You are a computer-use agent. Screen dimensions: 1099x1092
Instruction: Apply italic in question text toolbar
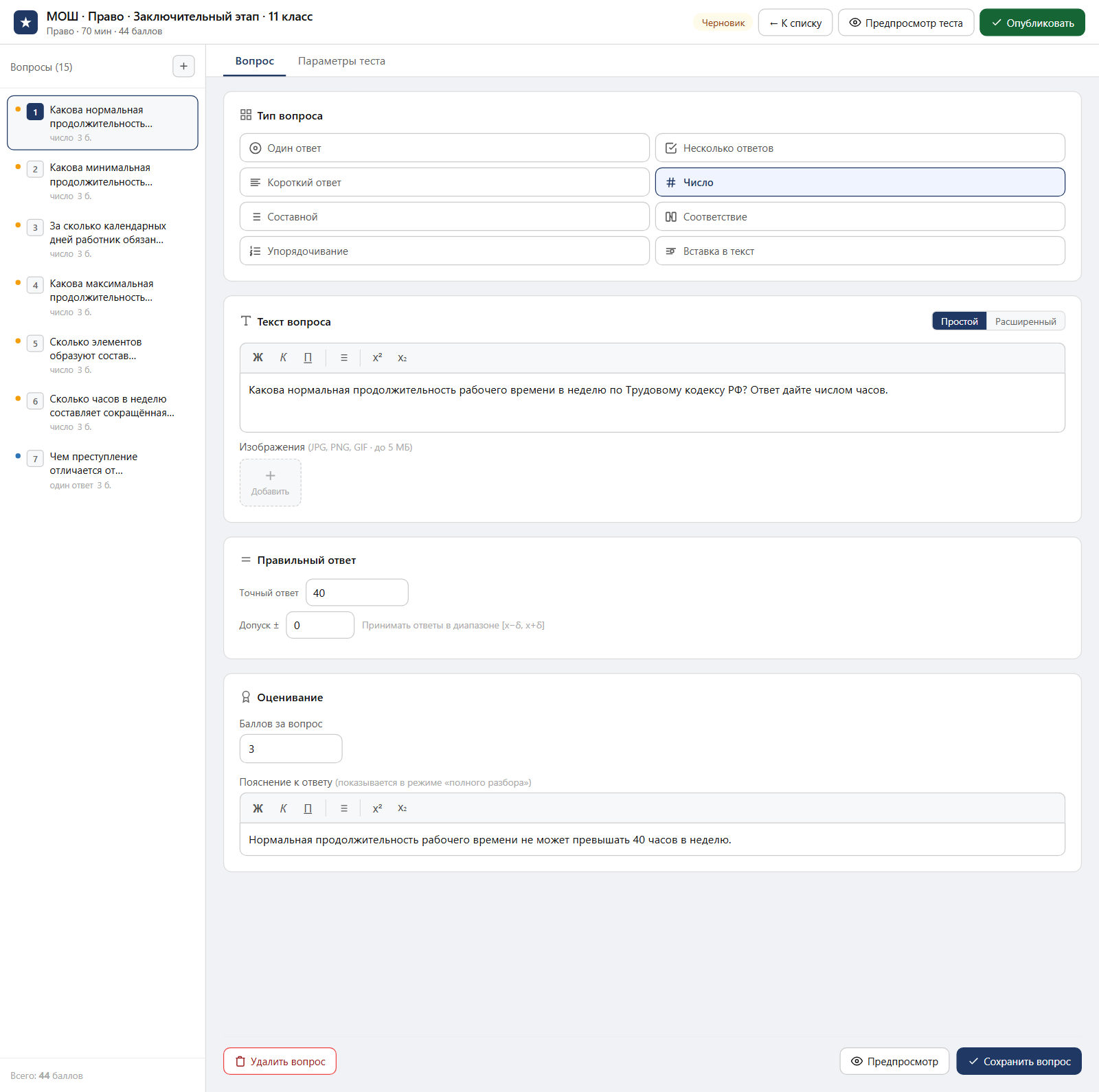pos(283,358)
